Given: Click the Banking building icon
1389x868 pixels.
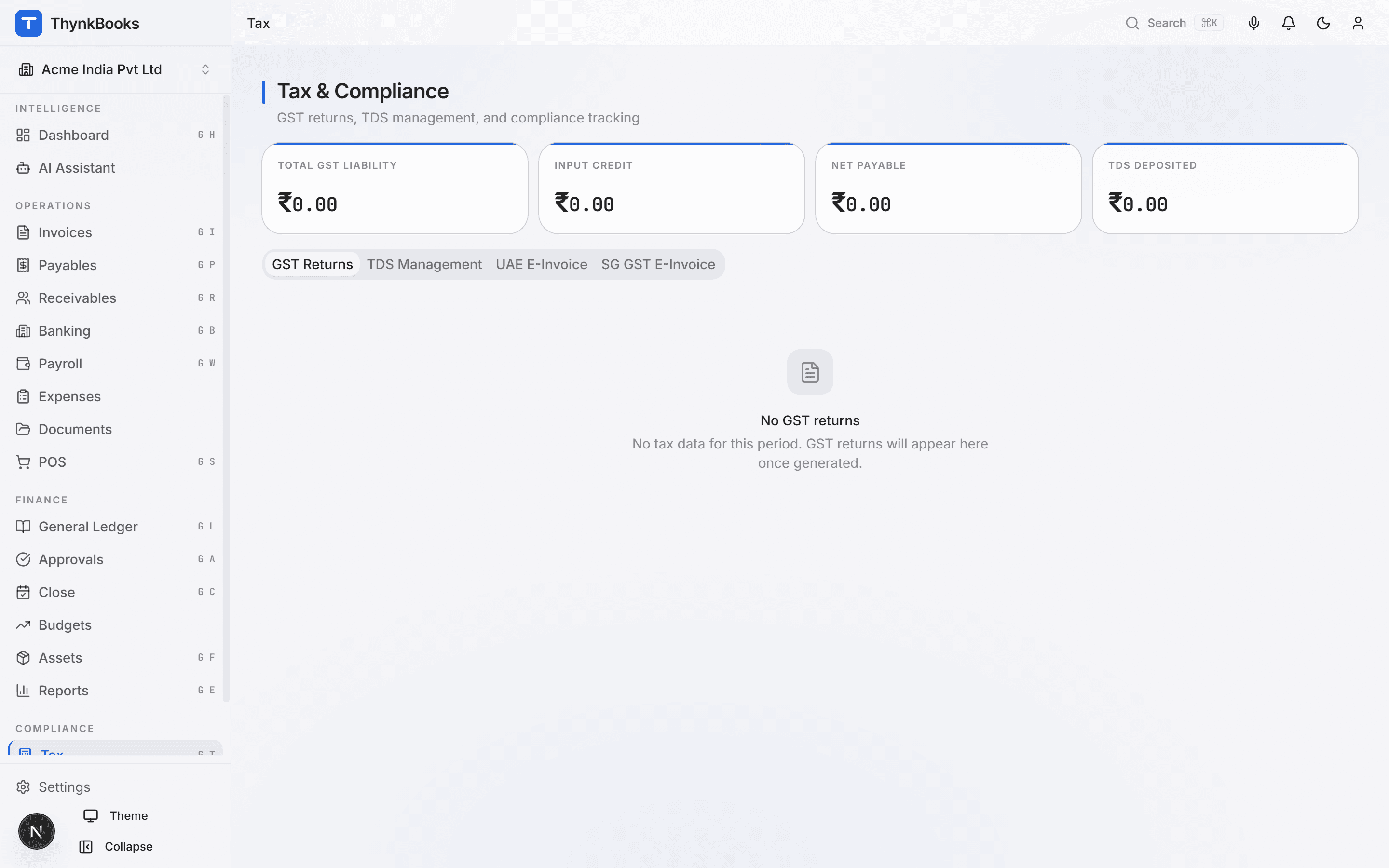Looking at the screenshot, I should click(23, 331).
